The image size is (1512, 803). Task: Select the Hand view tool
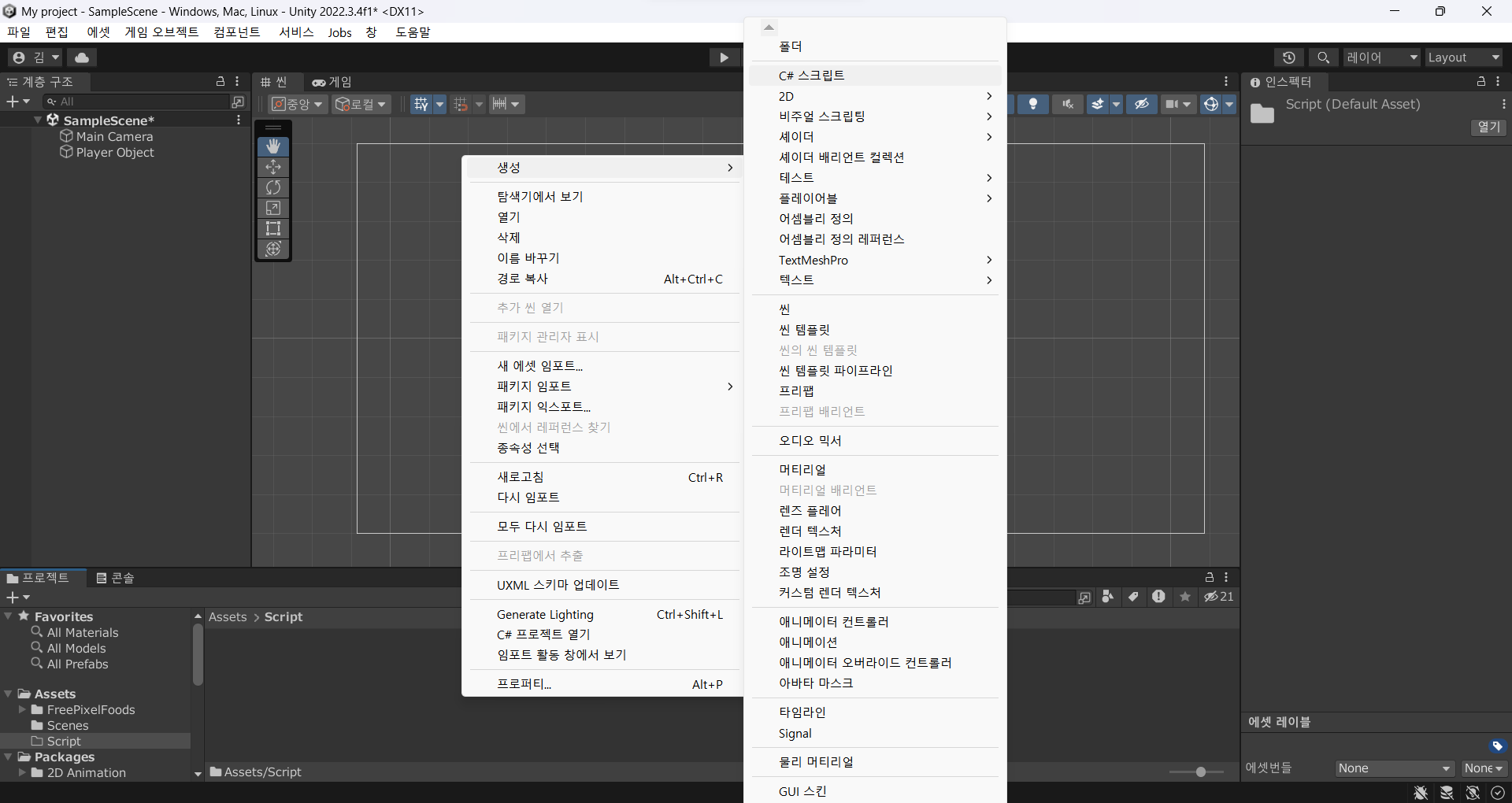tap(273, 146)
